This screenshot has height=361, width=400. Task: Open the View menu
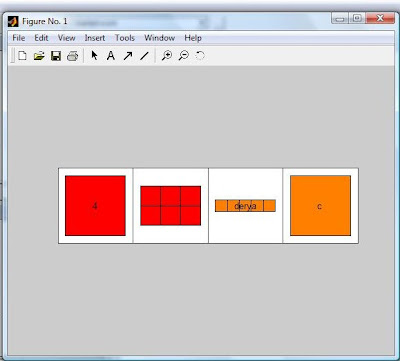pos(66,38)
